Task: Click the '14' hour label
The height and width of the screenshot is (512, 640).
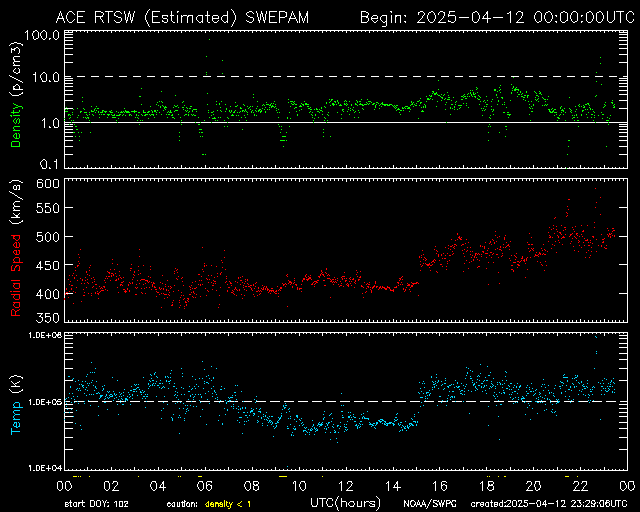Action: [393, 486]
